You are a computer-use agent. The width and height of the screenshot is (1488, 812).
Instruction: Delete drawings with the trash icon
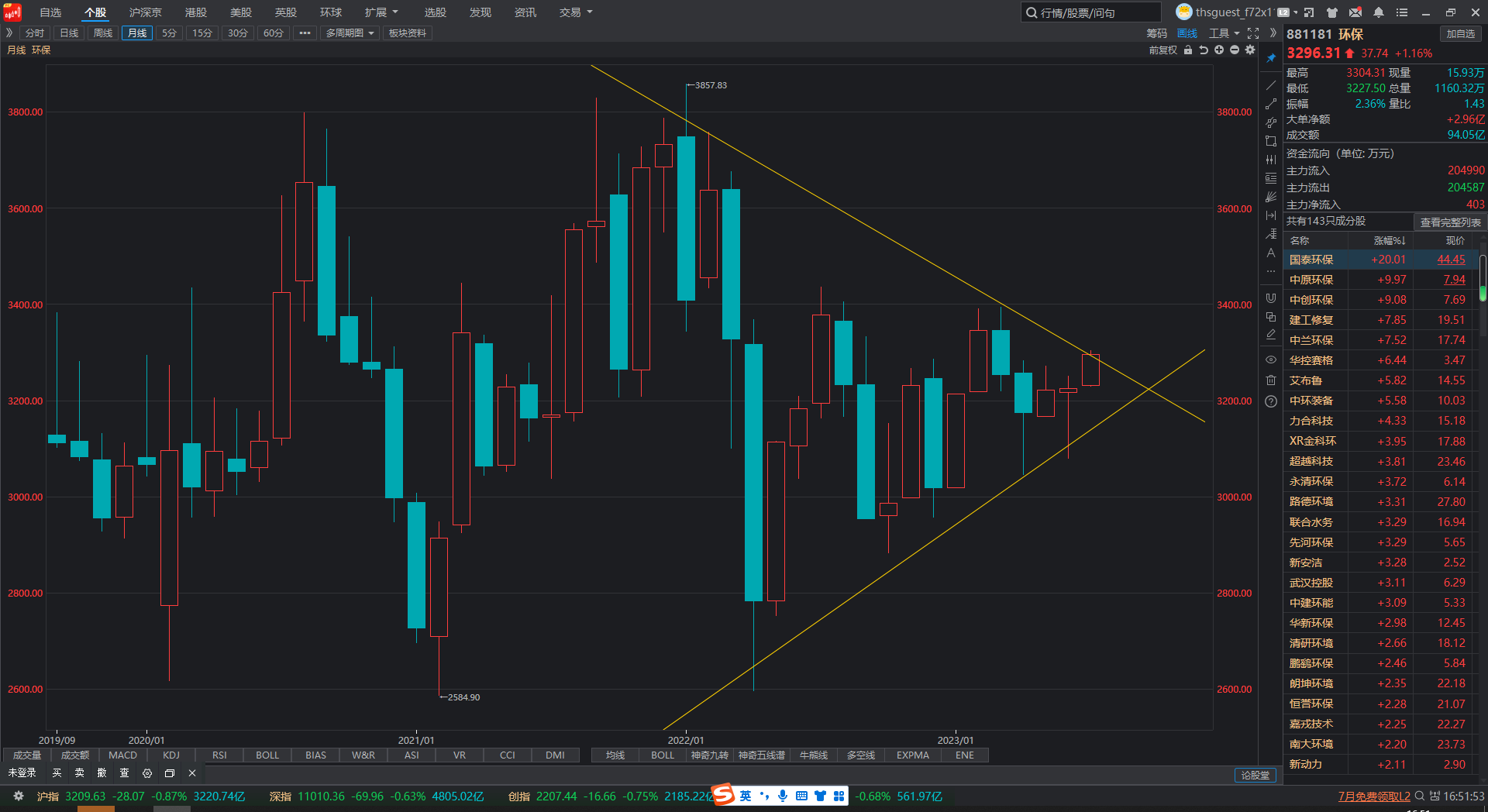click(1271, 380)
